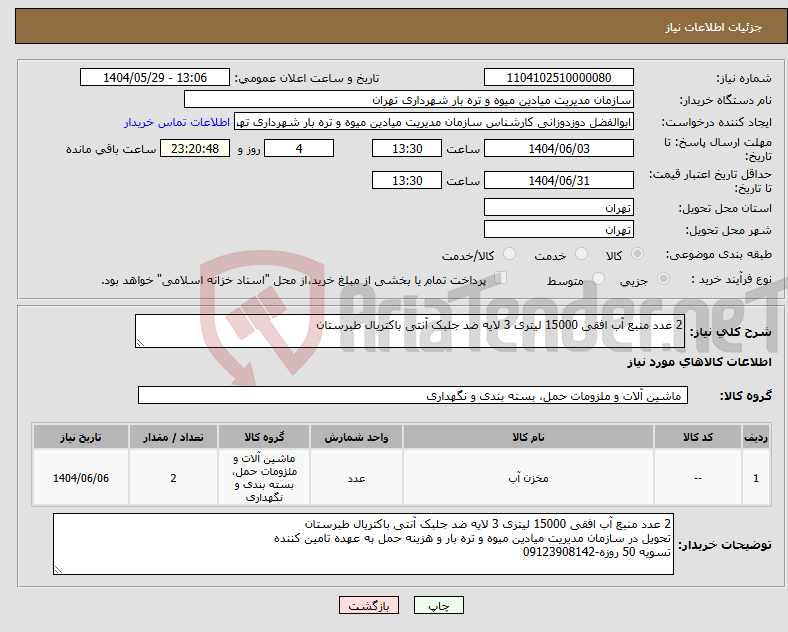Viewport: 788px width, 632px height.
Task: Click the تاریخ نیاز column header
Action: click(x=81, y=437)
